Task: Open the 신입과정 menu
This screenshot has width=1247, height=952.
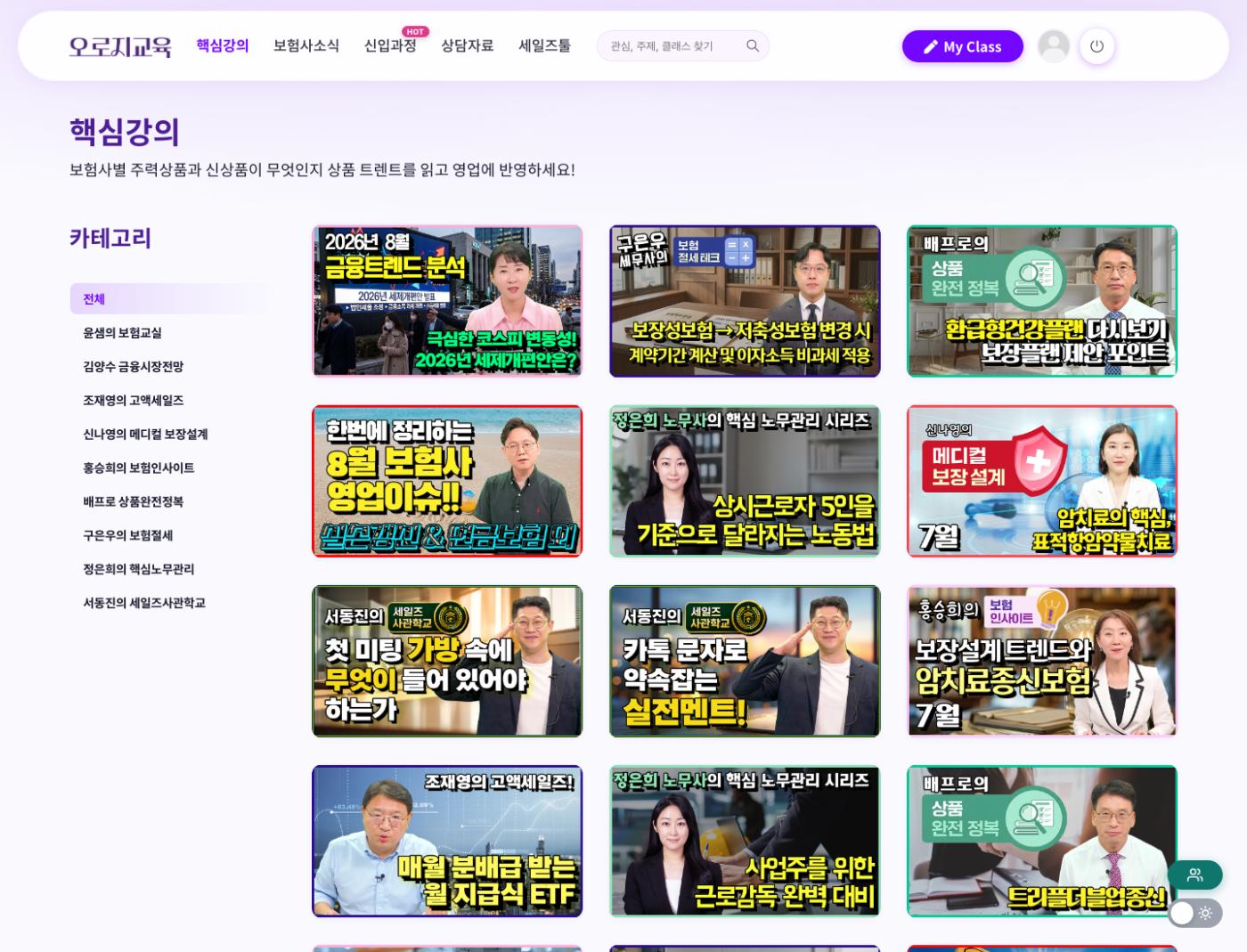Action: point(390,45)
